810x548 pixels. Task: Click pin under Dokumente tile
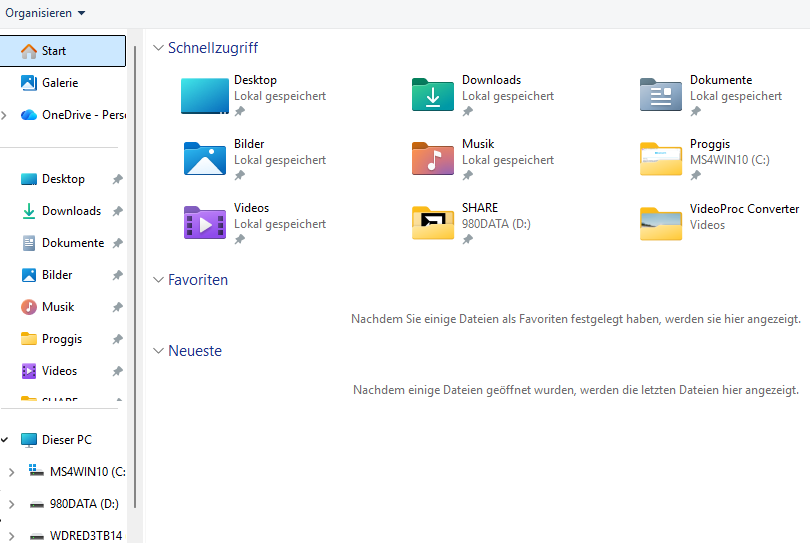(696, 111)
